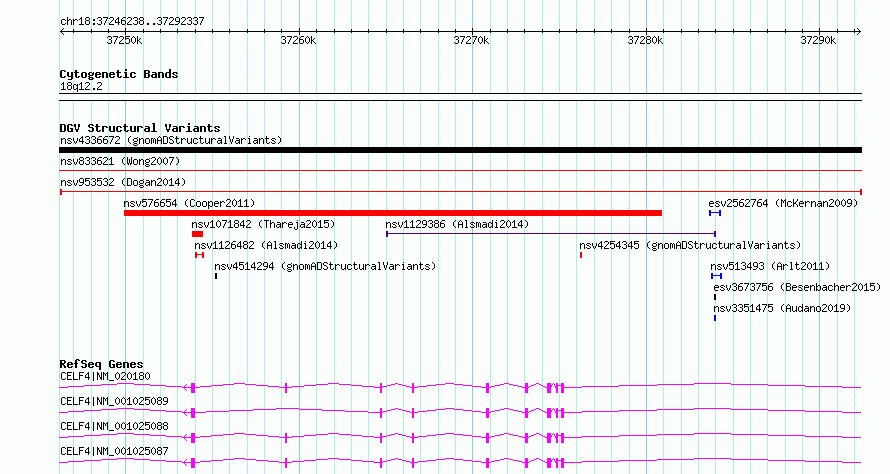This screenshot has width=890, height=474.
Task: Open the CELF4|NM_020180 transcript label
Action: 105,376
